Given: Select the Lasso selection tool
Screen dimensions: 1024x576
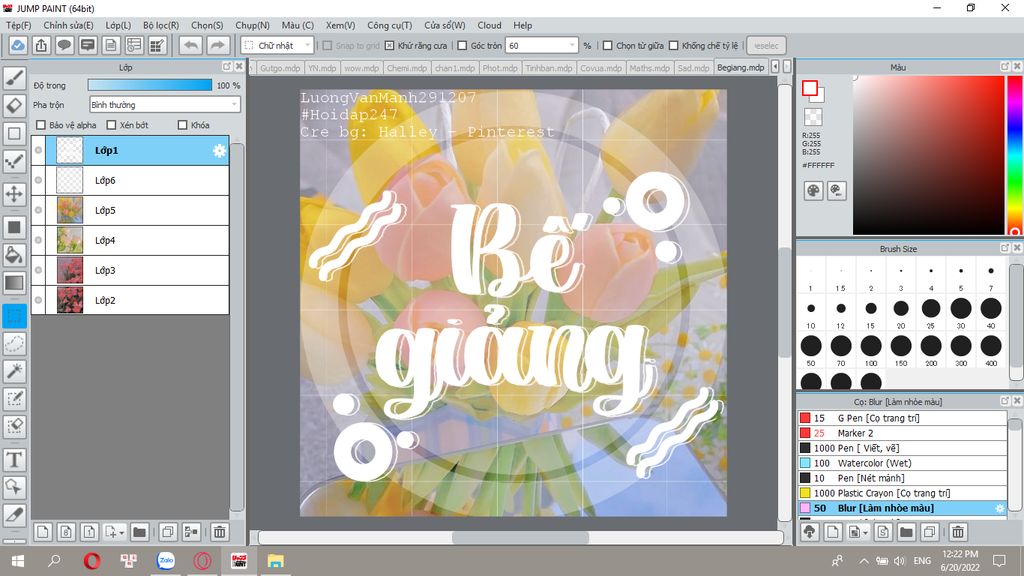Looking at the screenshot, I should (x=14, y=344).
